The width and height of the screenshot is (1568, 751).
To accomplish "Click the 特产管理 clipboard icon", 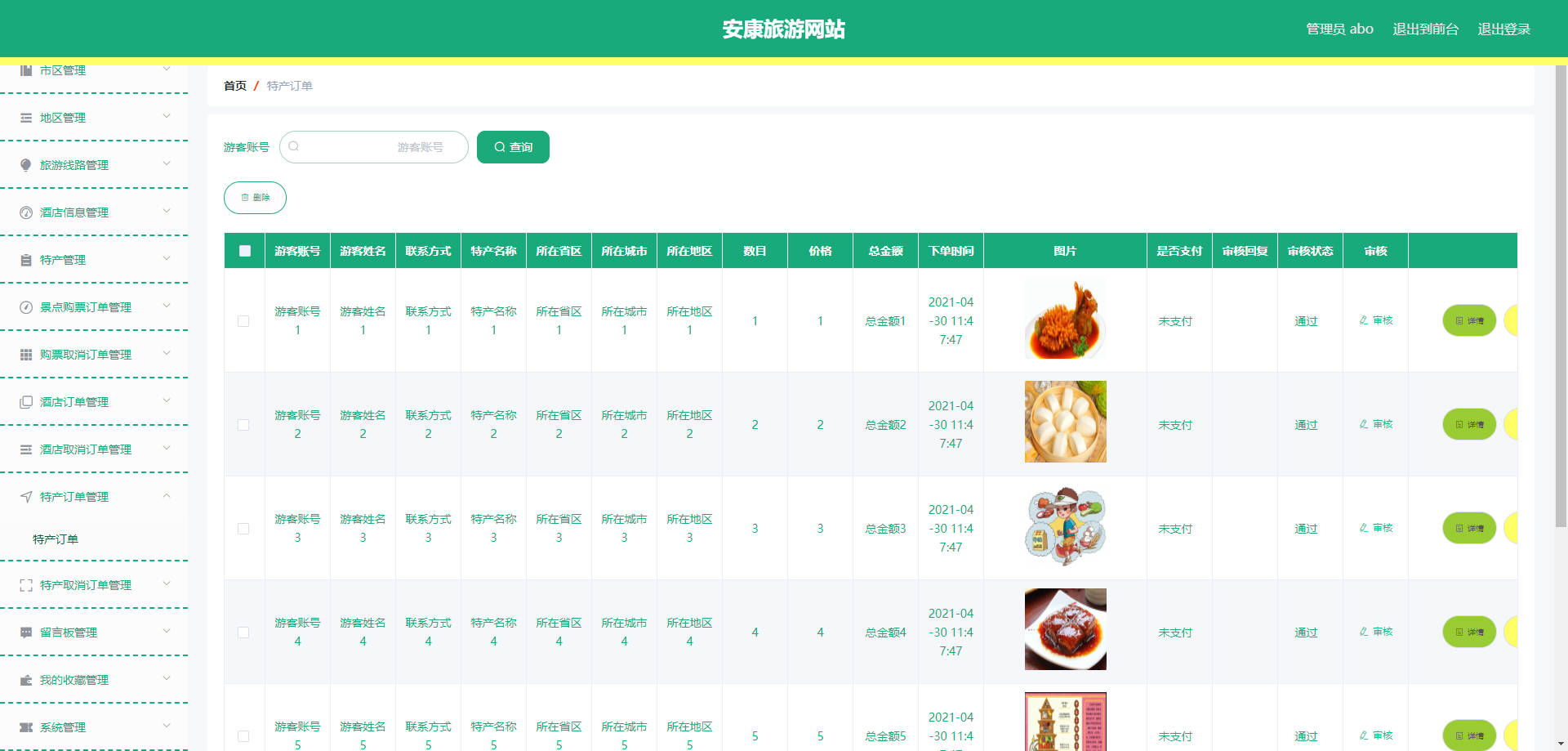I will coord(26,260).
